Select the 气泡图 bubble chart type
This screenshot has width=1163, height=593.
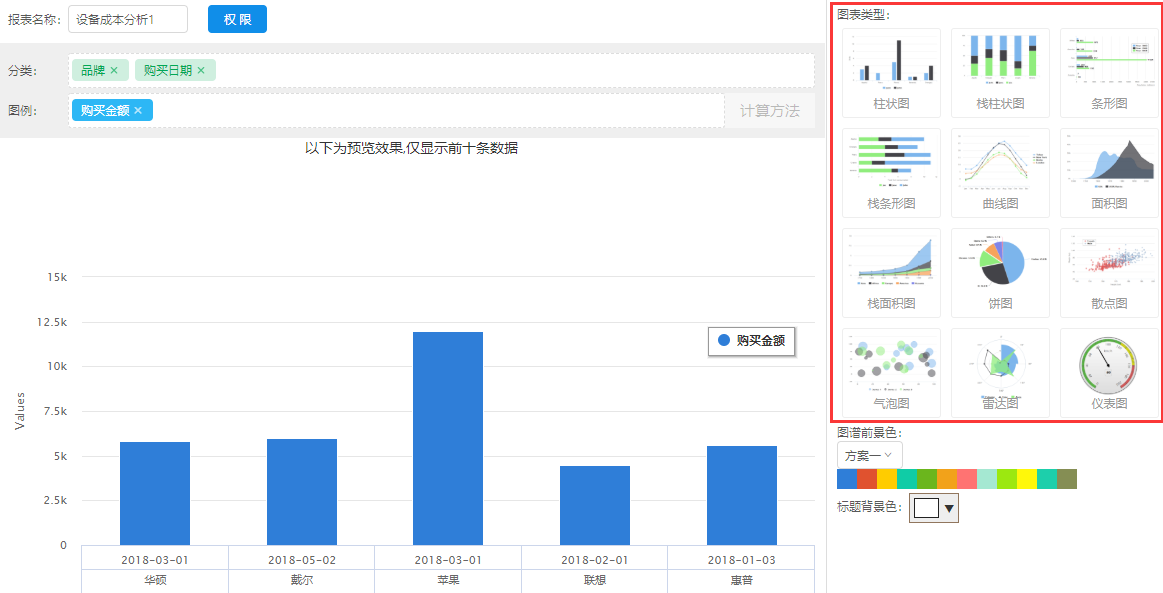[x=891, y=371]
